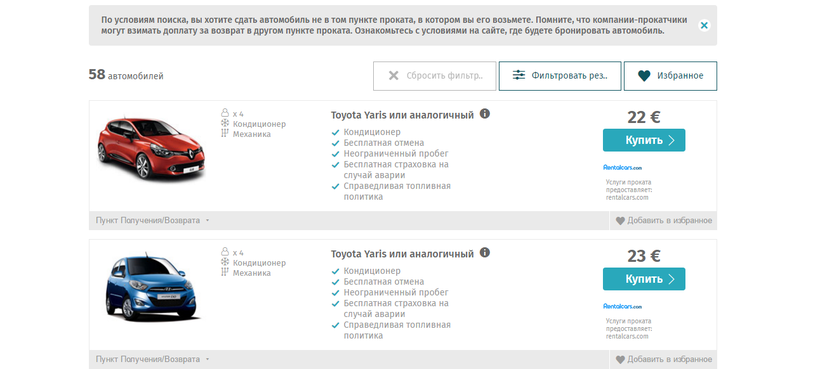820x369 pixels.
Task: Click manual gearbox icon on 23 € car
Action: coord(225,272)
